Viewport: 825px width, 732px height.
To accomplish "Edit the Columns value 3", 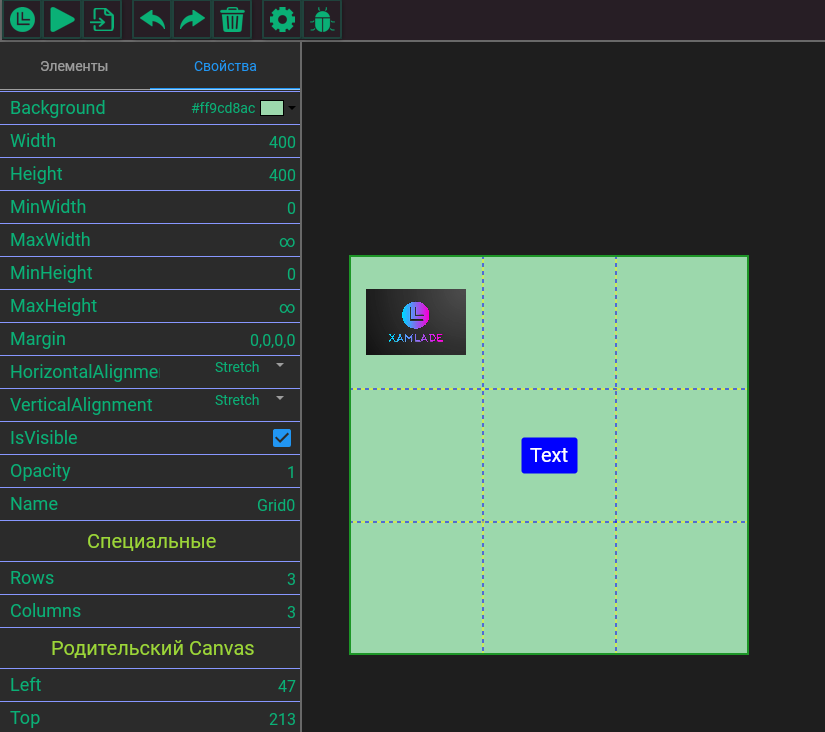I will [291, 613].
